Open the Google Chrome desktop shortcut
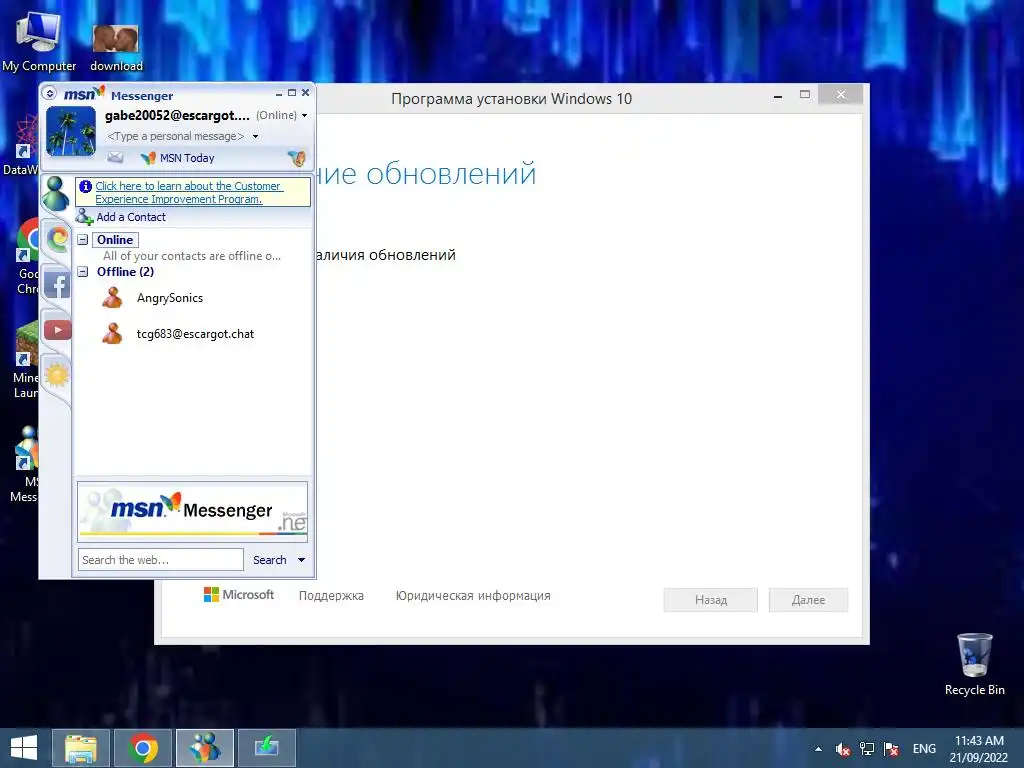This screenshot has height=768, width=1024. coord(27,256)
